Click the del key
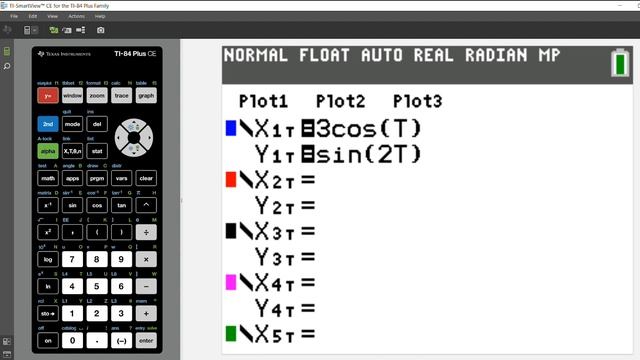This screenshot has height=360, width=640. (97, 124)
